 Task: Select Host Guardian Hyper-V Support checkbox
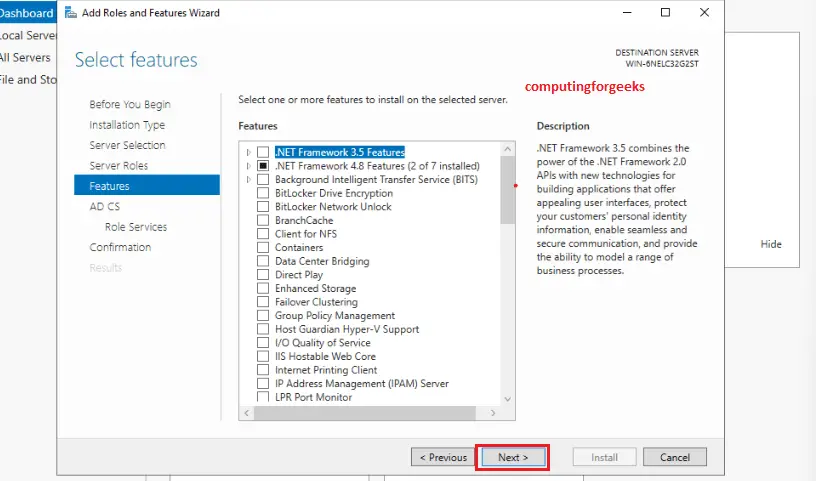(x=263, y=328)
